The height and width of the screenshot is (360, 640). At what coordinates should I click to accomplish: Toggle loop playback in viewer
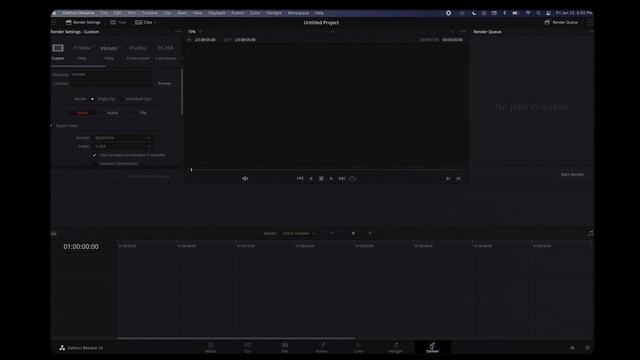click(352, 178)
